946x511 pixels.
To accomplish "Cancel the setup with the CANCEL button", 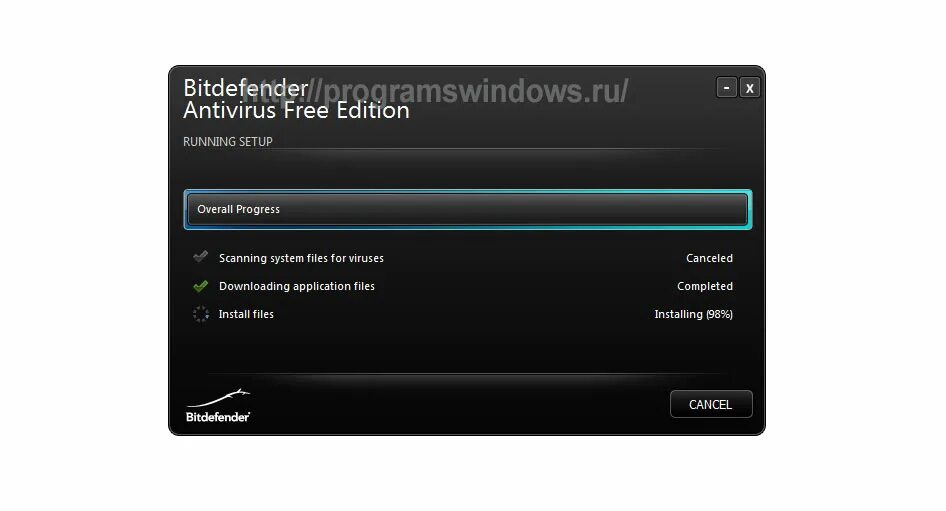I will pos(711,404).
